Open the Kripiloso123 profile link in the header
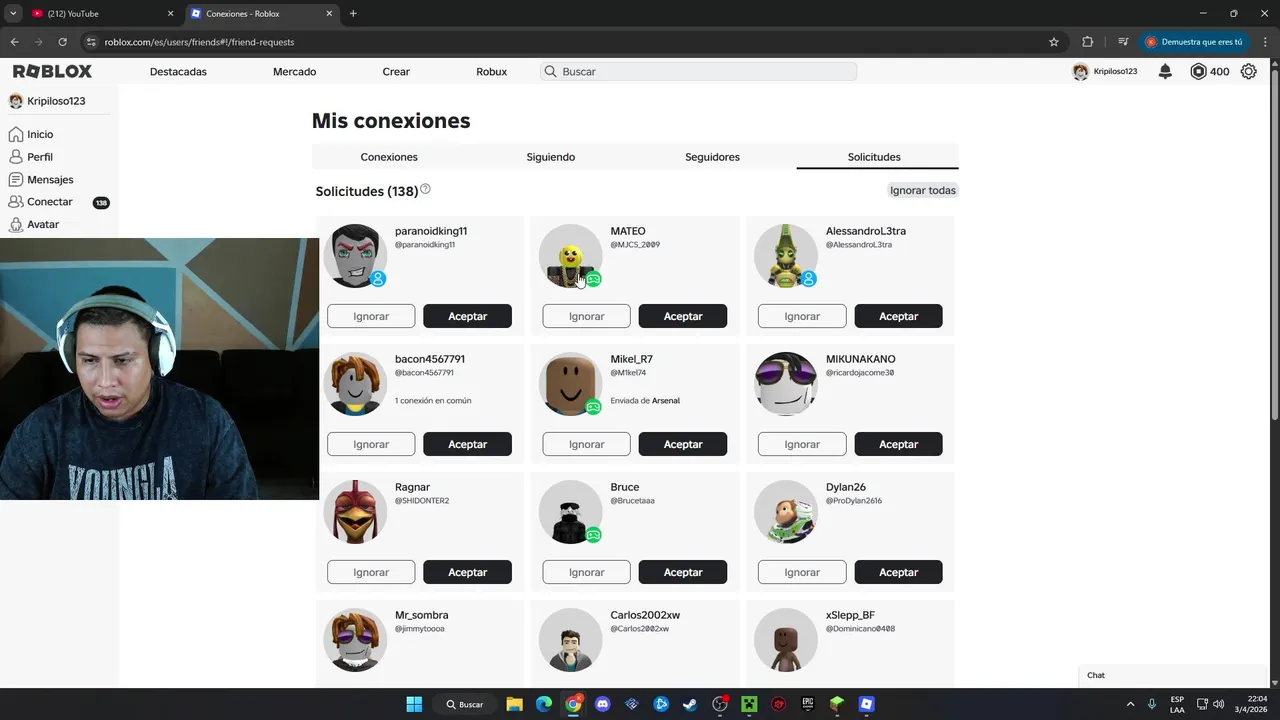The height and width of the screenshot is (720, 1280). [1104, 72]
